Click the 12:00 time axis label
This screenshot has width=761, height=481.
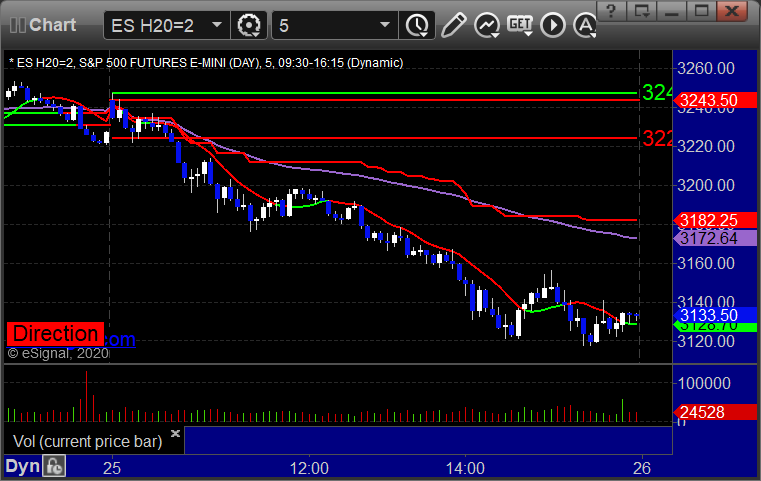tap(309, 468)
